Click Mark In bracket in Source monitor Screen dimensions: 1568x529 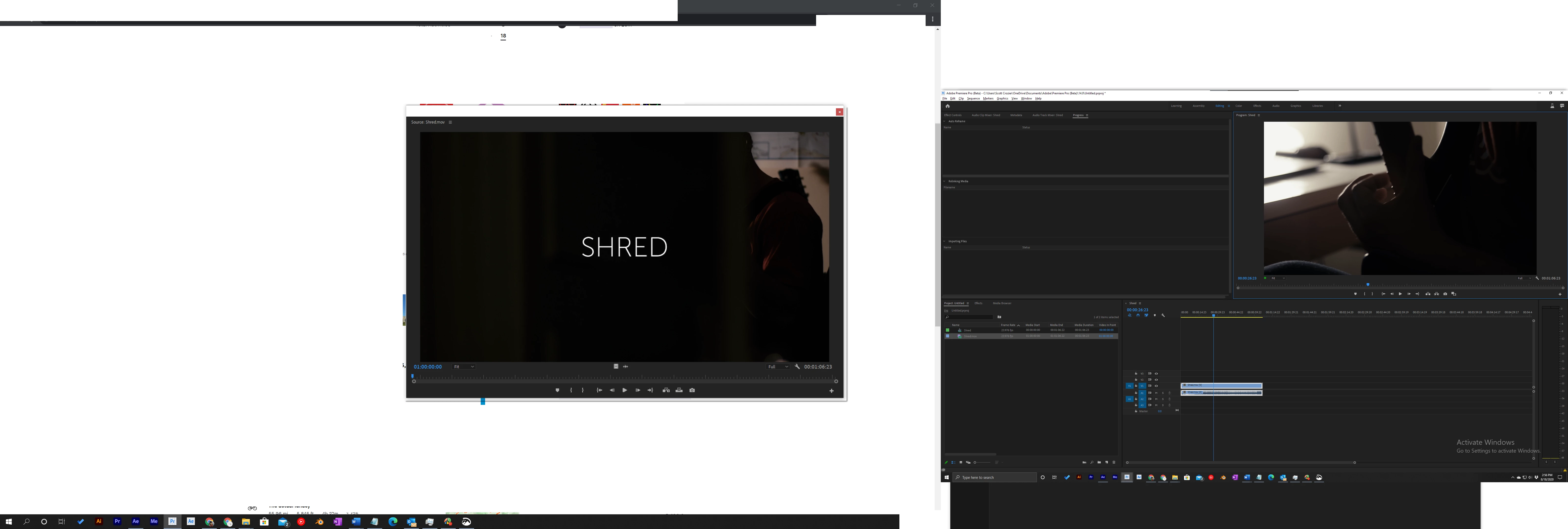(570, 390)
